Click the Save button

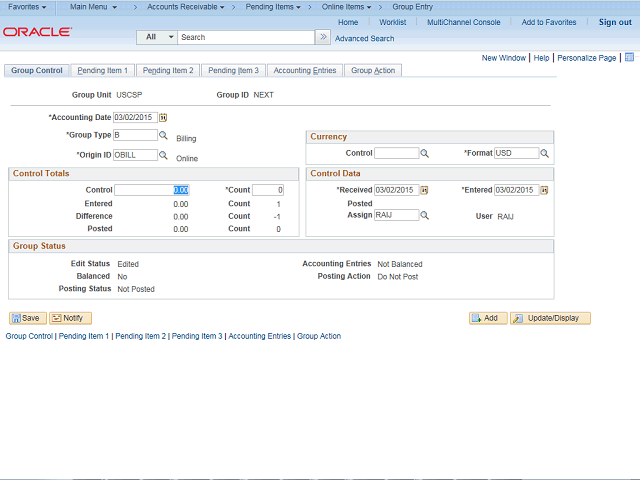pos(27,318)
